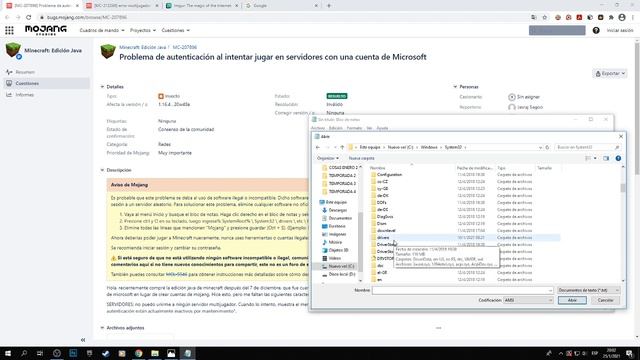Viewport: 640px width, 360px height.
Task: Click the Buscar en System32 search box
Action: point(587,147)
